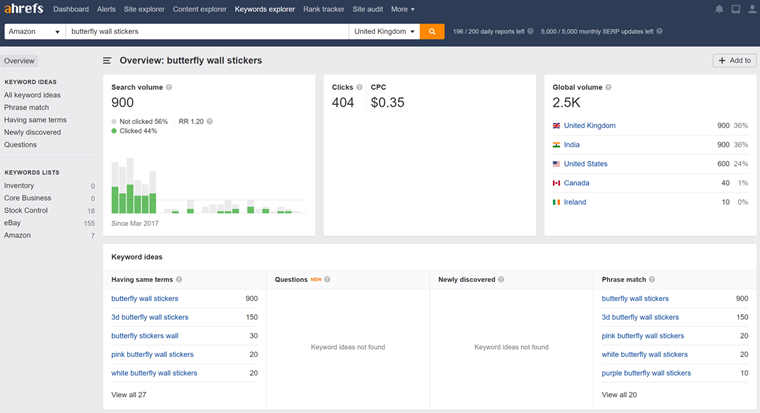Image resolution: width=760 pixels, height=413 pixels.
Task: Open Having same terms in sidebar
Action: point(35,120)
